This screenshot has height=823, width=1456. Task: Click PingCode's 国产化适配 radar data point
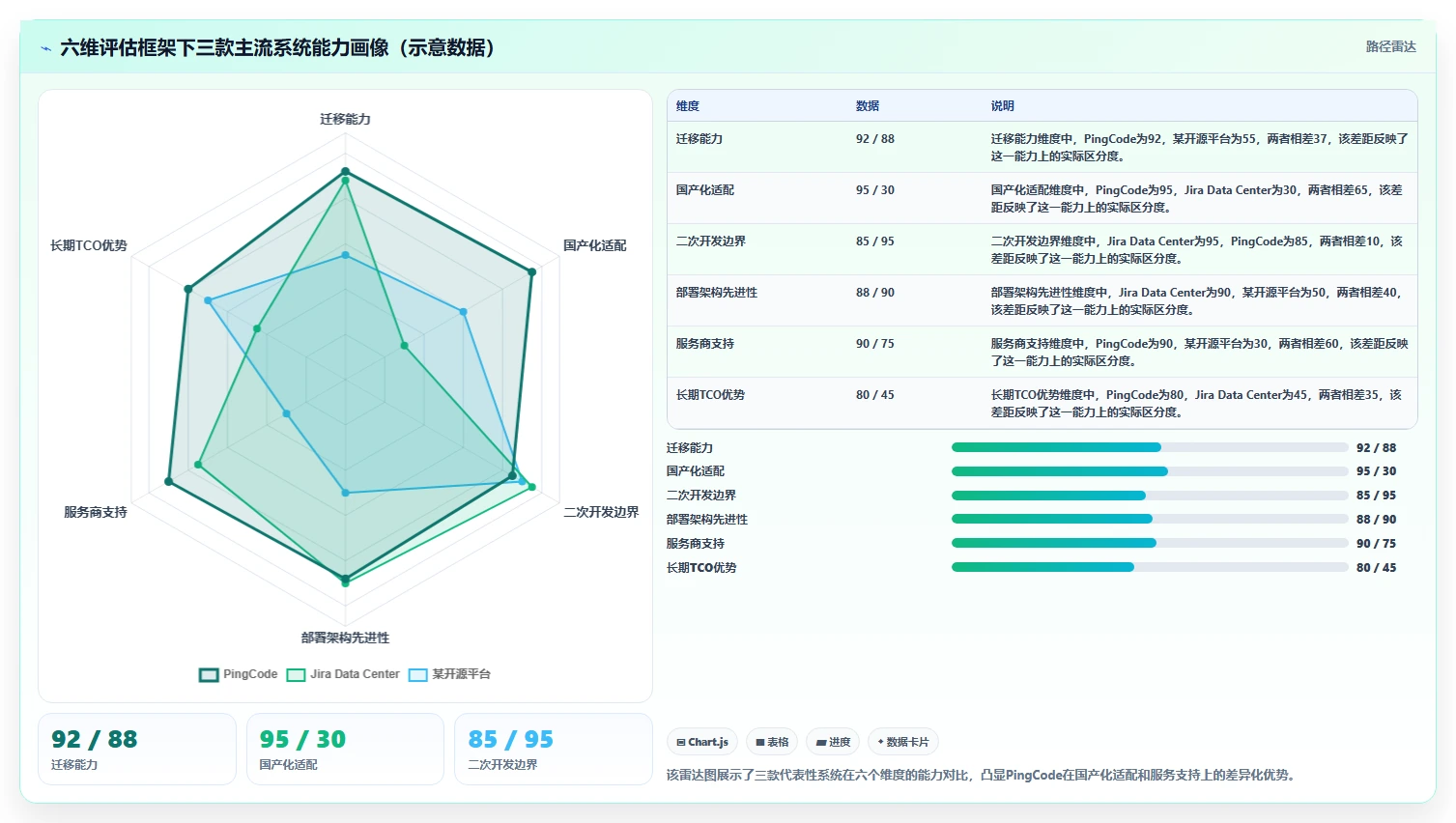tap(531, 272)
